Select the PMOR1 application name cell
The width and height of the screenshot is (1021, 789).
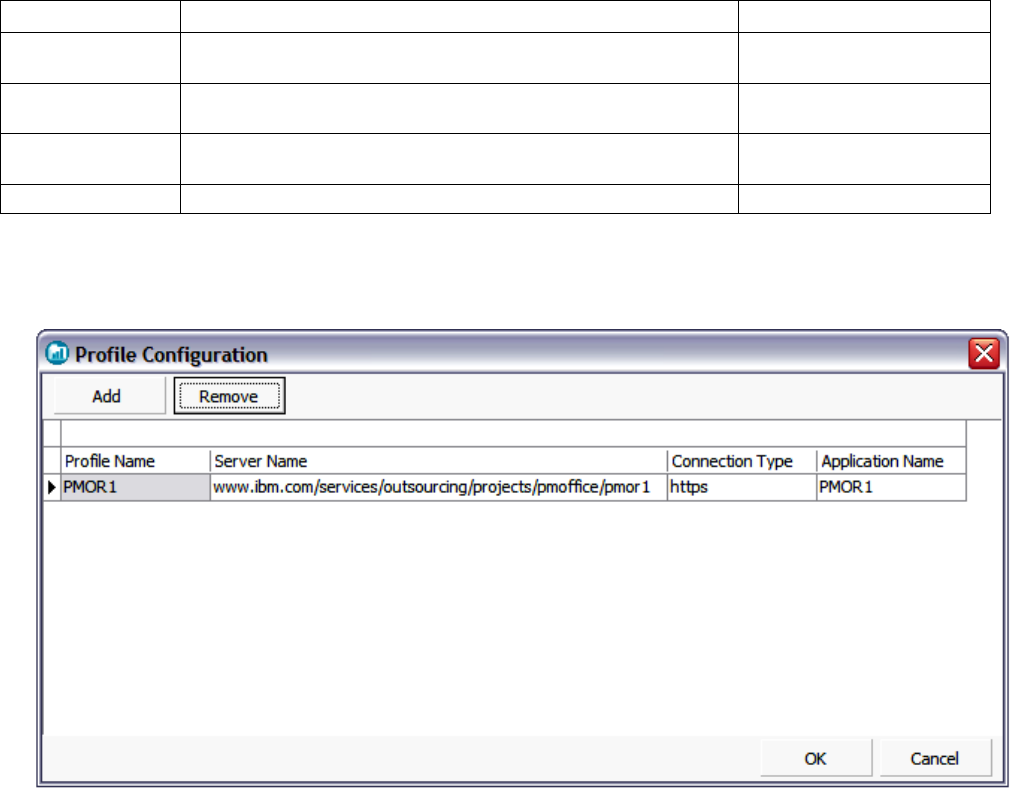click(x=891, y=487)
